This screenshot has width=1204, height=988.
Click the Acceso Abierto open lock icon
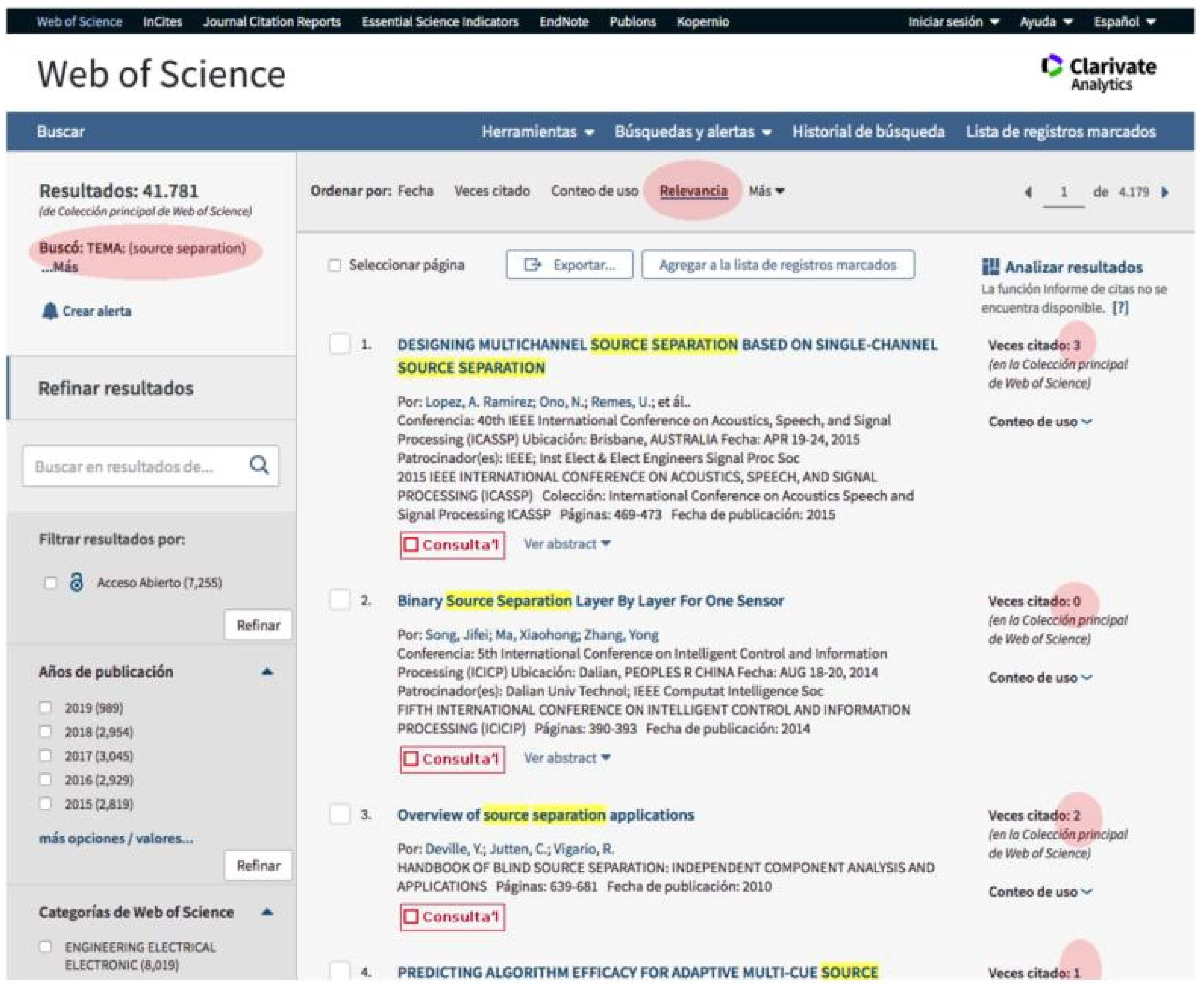[76, 582]
